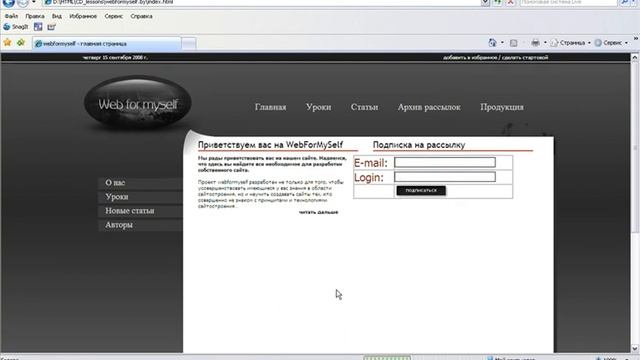Image resolution: width=640 pixels, height=360 pixels.
Task: Click the date text in the top bar
Action: 115,58
